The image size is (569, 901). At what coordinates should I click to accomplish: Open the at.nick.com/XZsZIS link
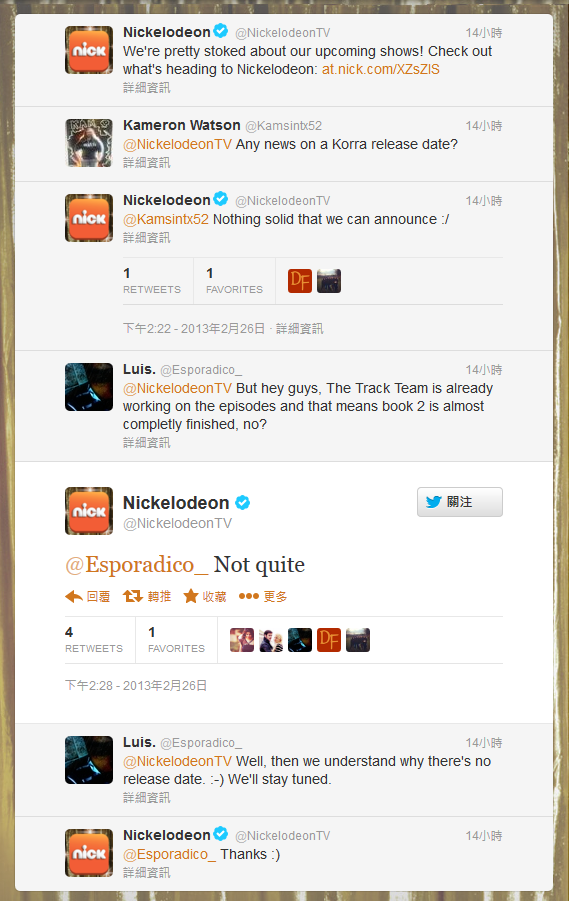point(380,70)
